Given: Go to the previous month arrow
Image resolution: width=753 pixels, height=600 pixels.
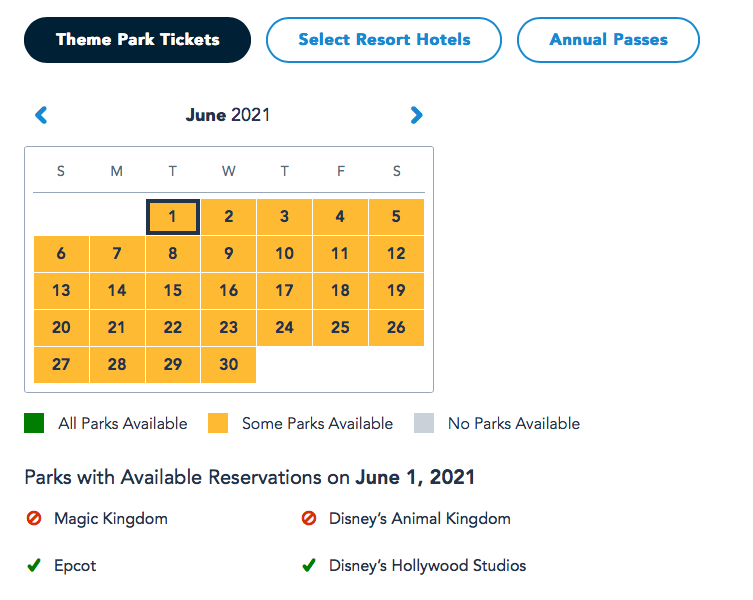Looking at the screenshot, I should coord(41,115).
